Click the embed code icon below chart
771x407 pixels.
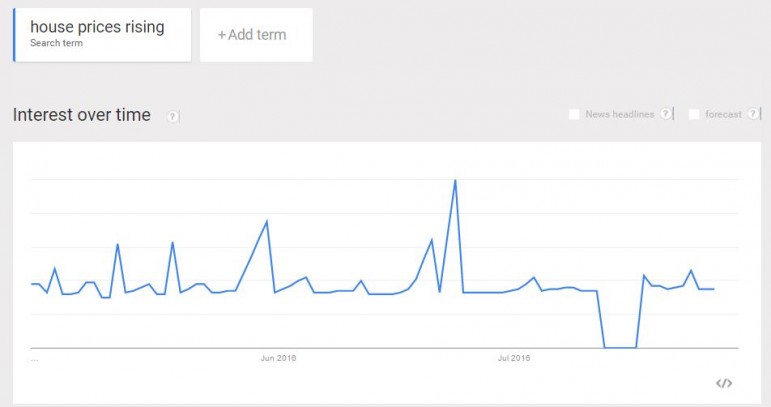(724, 383)
